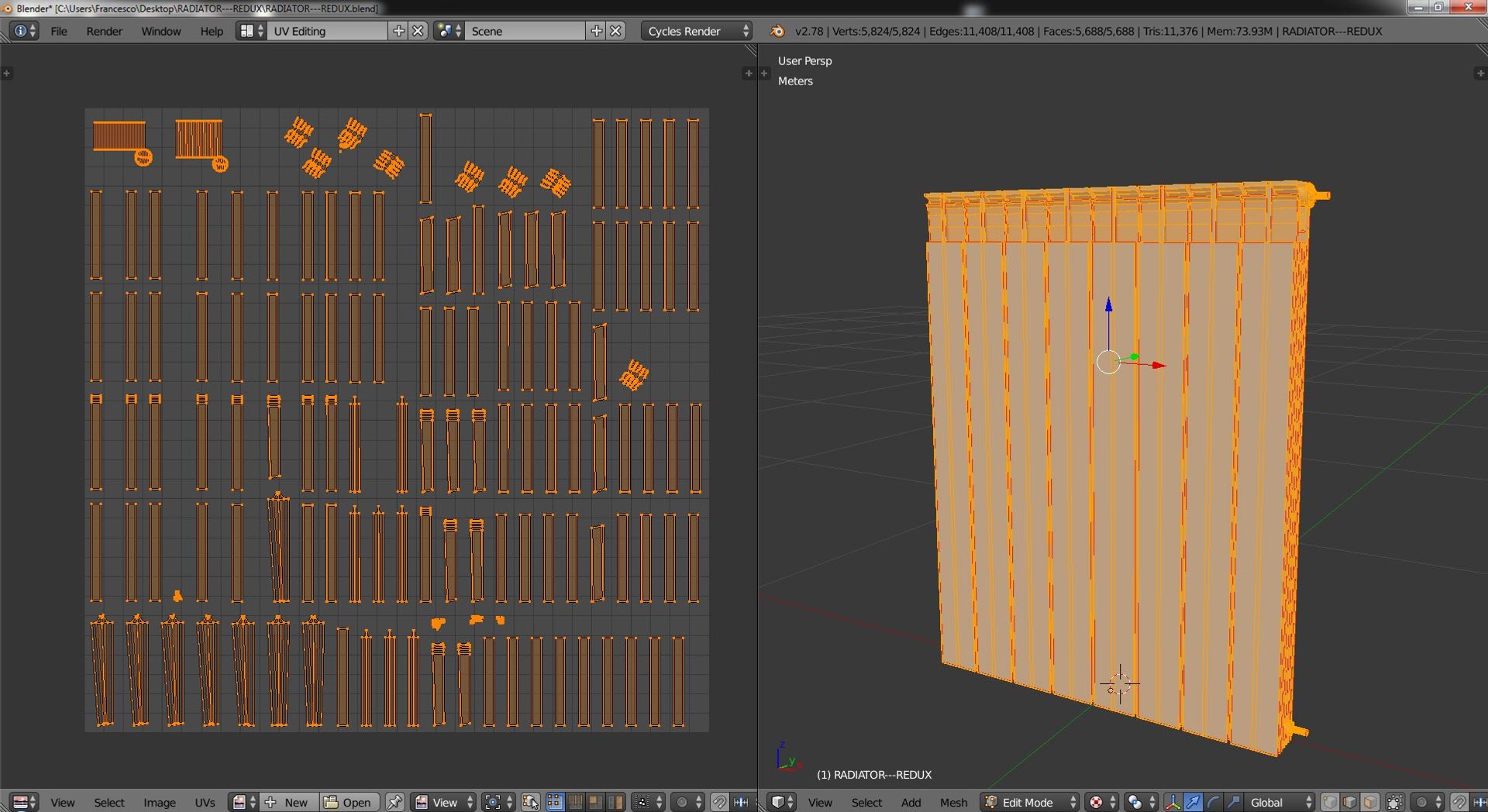Open Info editor type selector
The height and width of the screenshot is (812, 1488).
tap(24, 31)
